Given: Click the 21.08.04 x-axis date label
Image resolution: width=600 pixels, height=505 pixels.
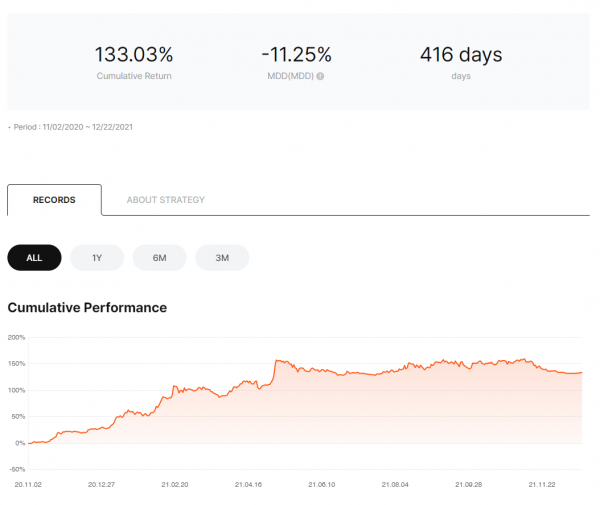Looking at the screenshot, I should (396, 483).
